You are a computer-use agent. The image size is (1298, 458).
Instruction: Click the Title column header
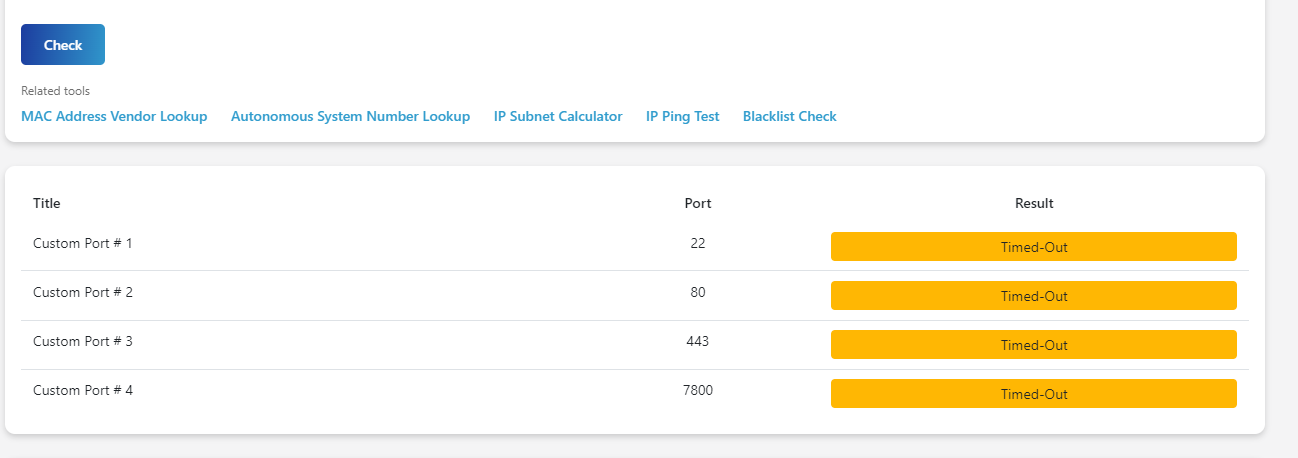(x=47, y=203)
